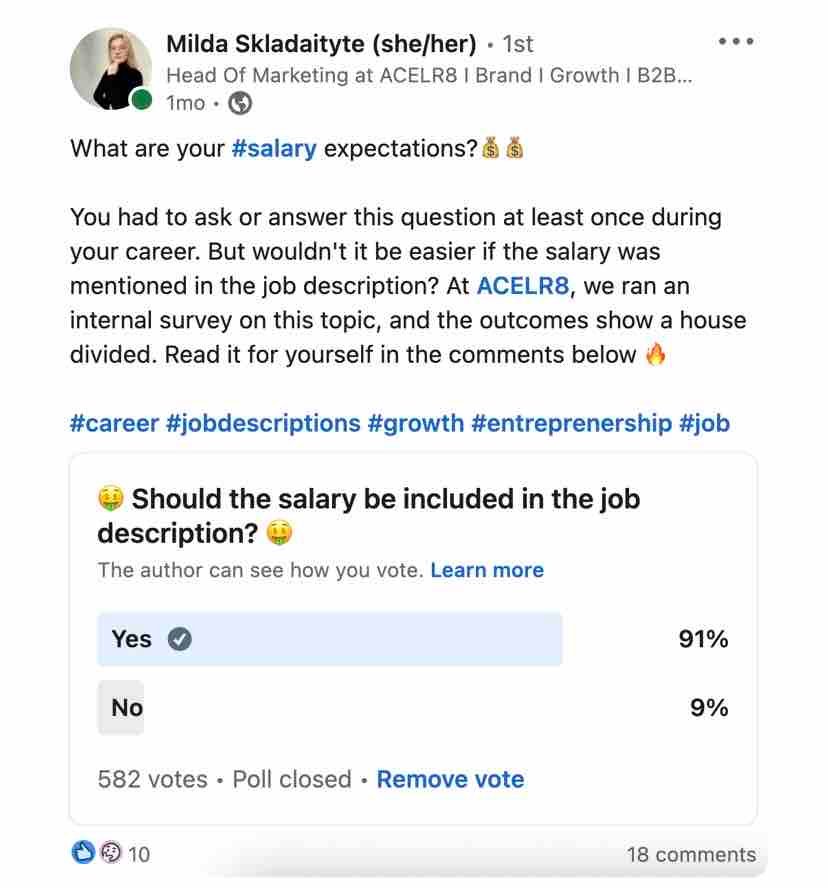Open the #career hashtag
828x888 pixels.
(x=114, y=423)
